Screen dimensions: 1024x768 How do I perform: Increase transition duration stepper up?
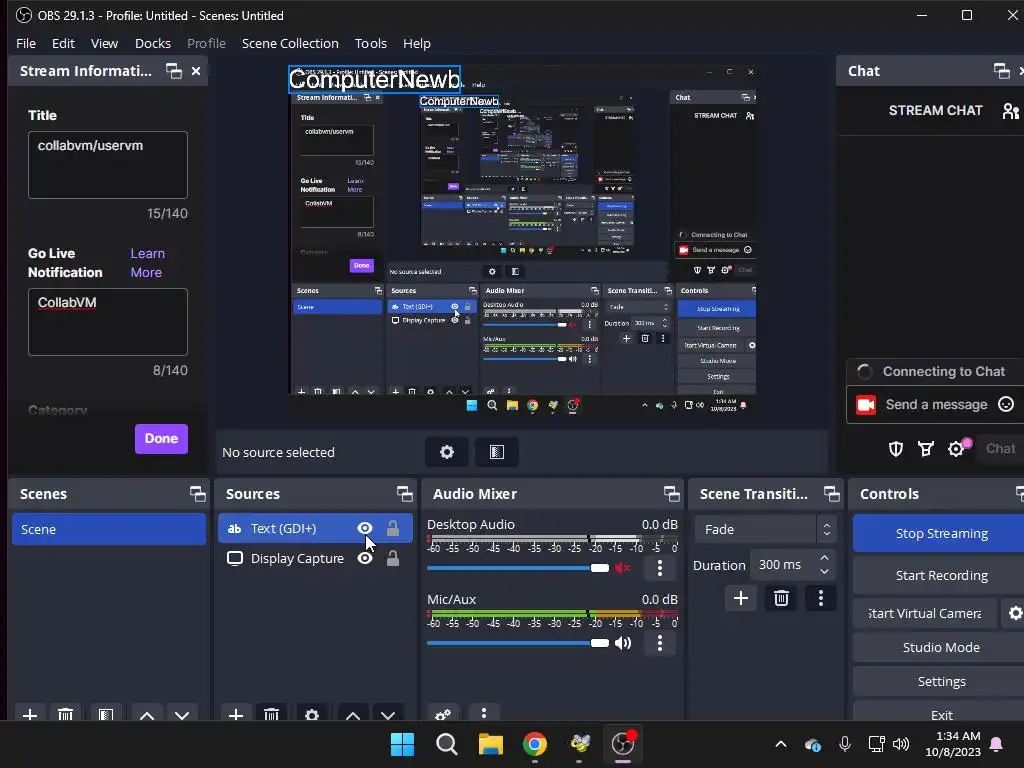[x=825, y=558]
